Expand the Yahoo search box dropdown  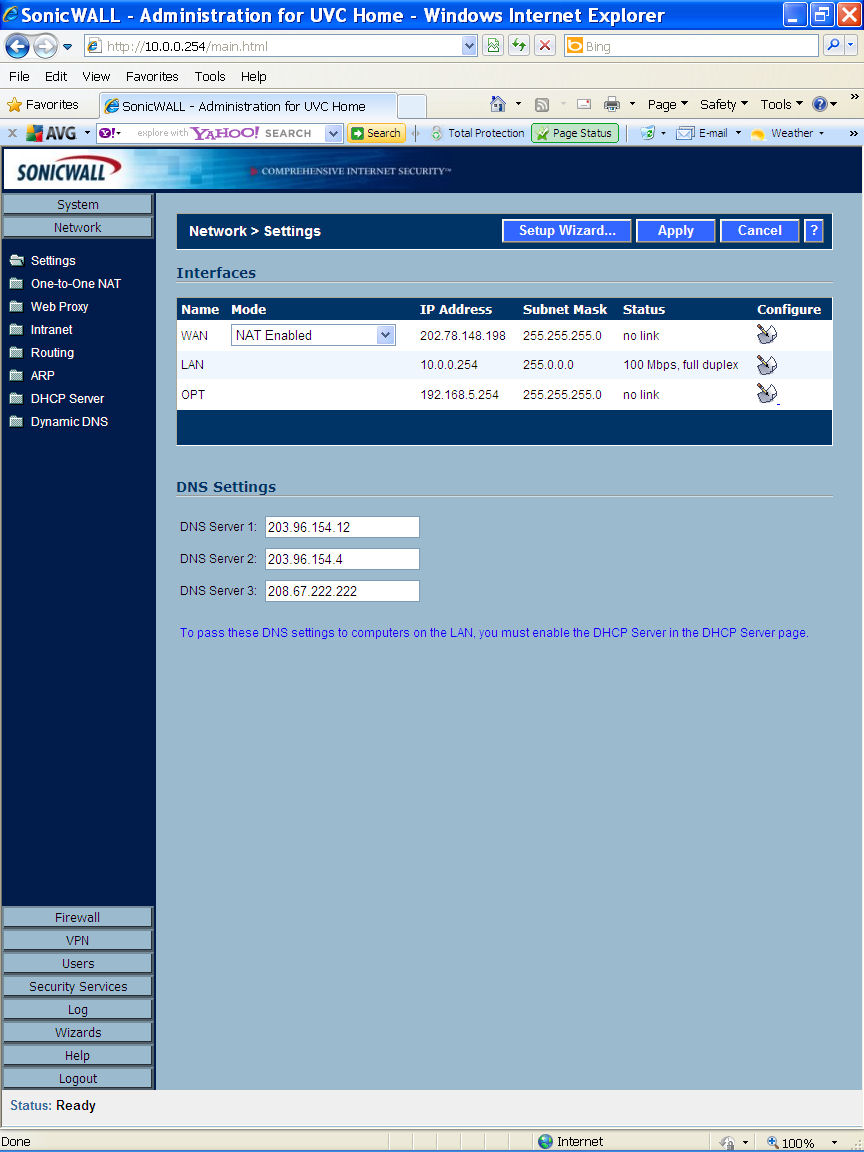coord(334,133)
